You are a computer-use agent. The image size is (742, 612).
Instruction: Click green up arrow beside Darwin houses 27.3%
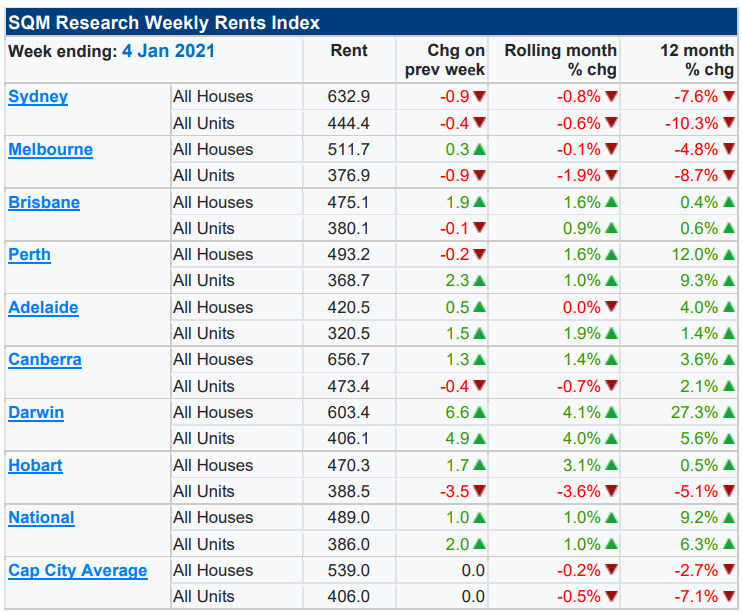[727, 412]
